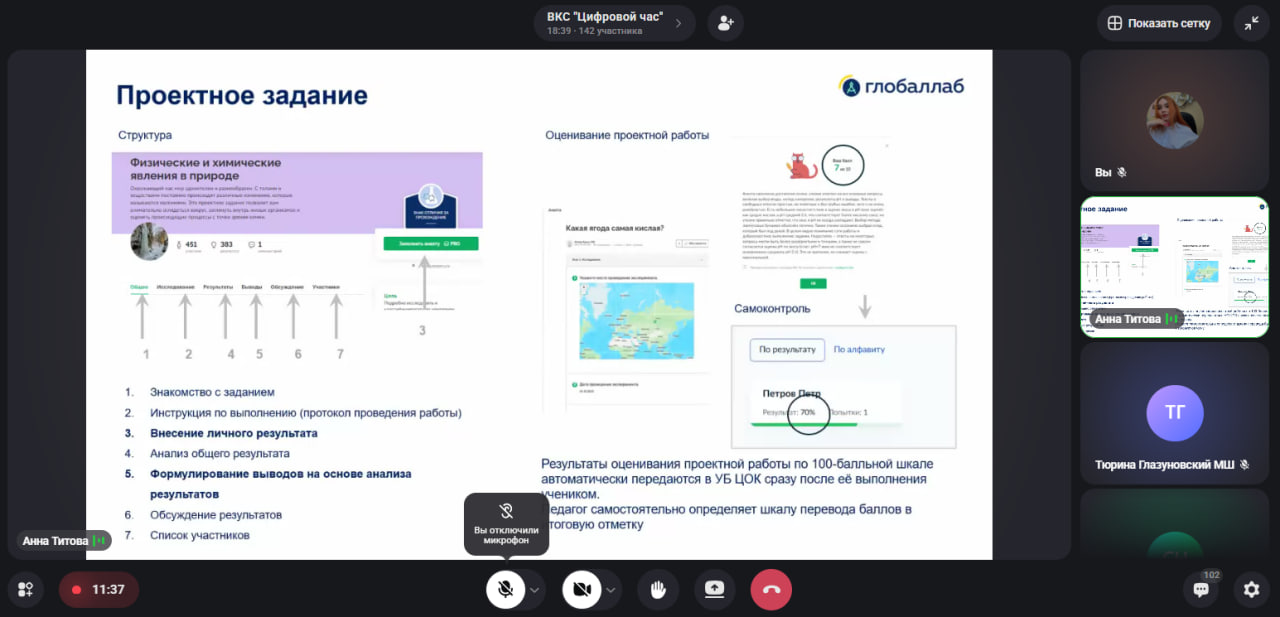
Task: Open the "Цифровой час" meeting info chevron
Action: click(x=679, y=23)
